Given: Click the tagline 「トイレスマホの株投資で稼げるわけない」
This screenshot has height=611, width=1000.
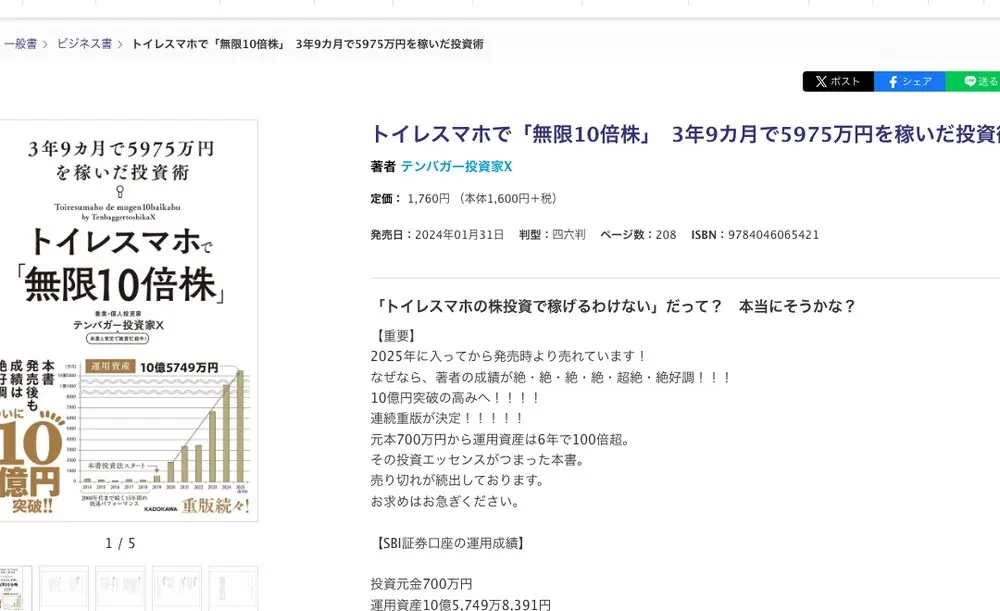Looking at the screenshot, I should coord(518,306).
